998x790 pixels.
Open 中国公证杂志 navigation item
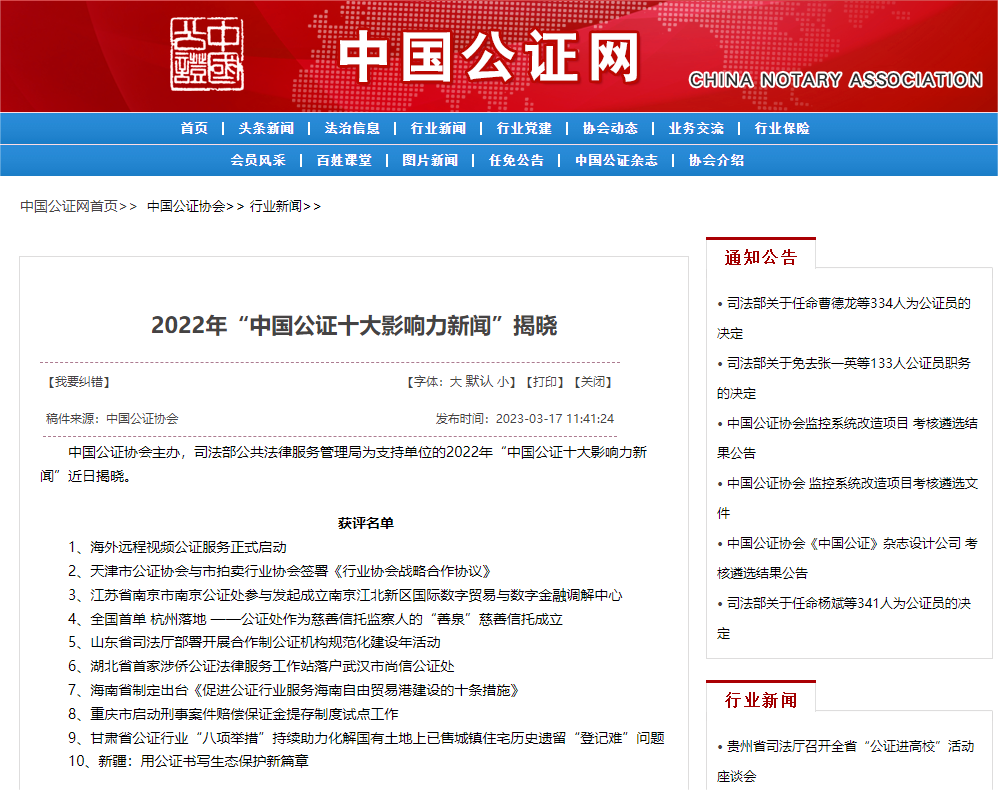(616, 160)
